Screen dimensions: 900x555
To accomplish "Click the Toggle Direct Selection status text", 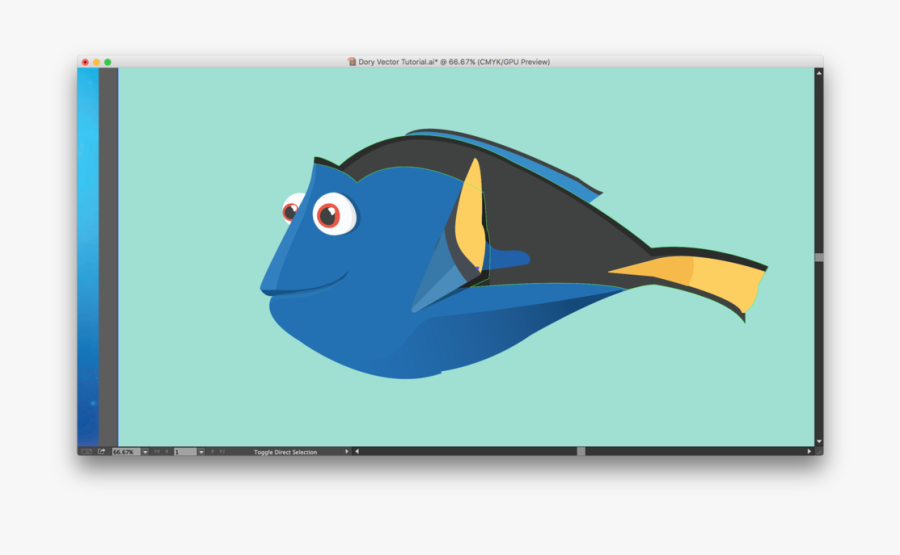I will coord(285,452).
